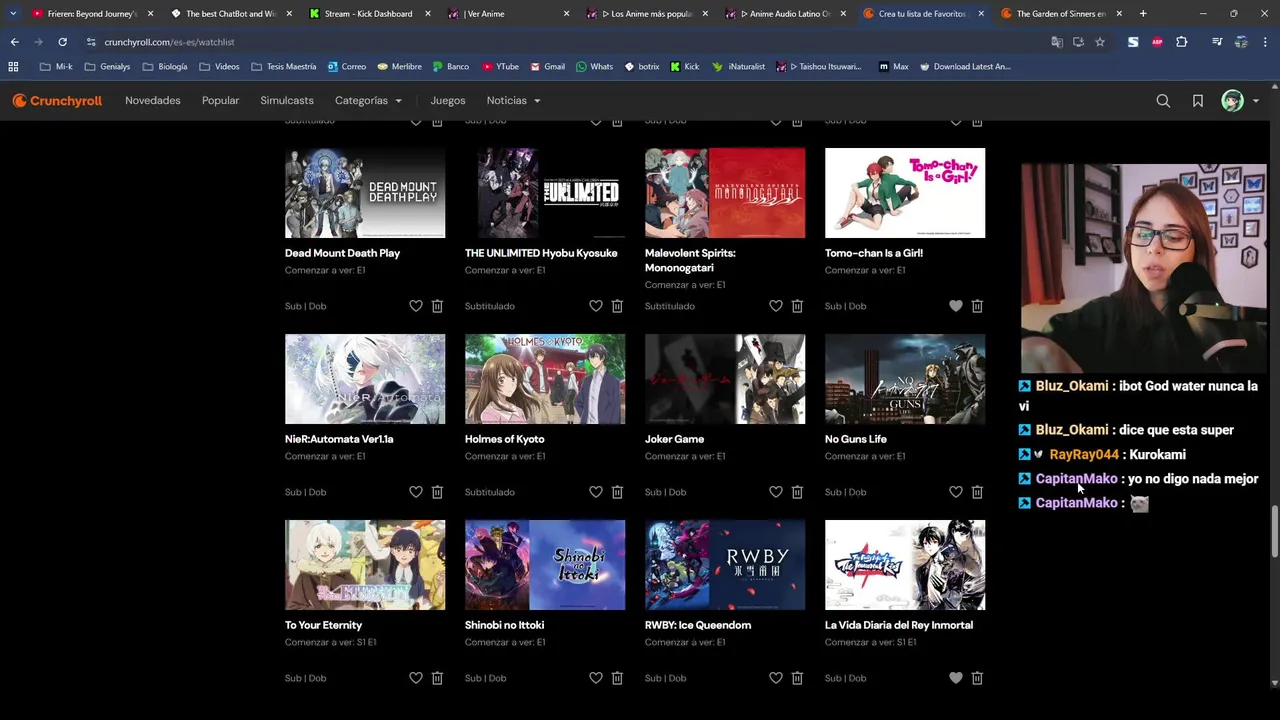Reload the page with browser refresh button
1280x720 pixels.
pos(62,42)
